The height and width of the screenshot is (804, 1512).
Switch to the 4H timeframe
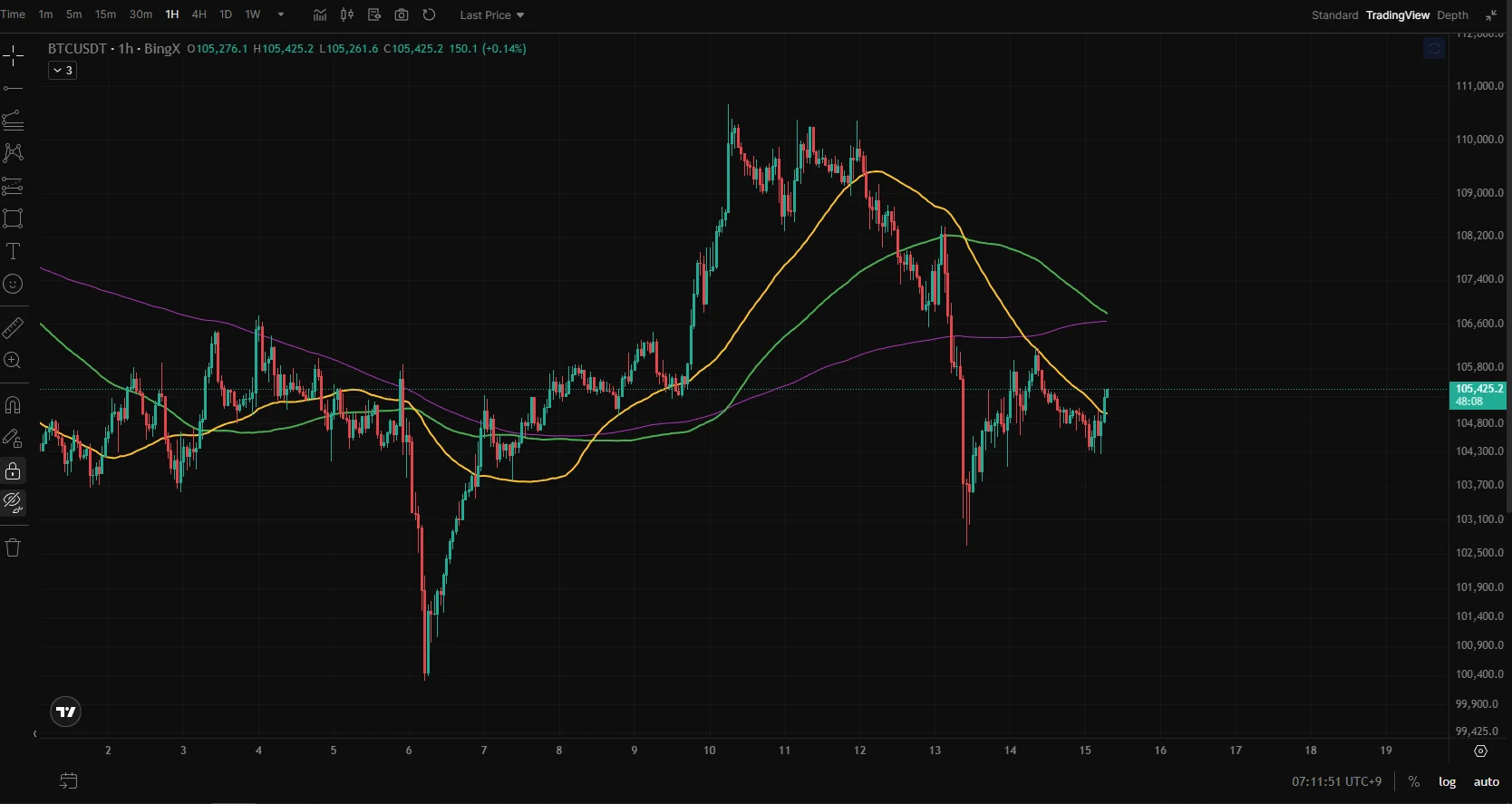[199, 15]
